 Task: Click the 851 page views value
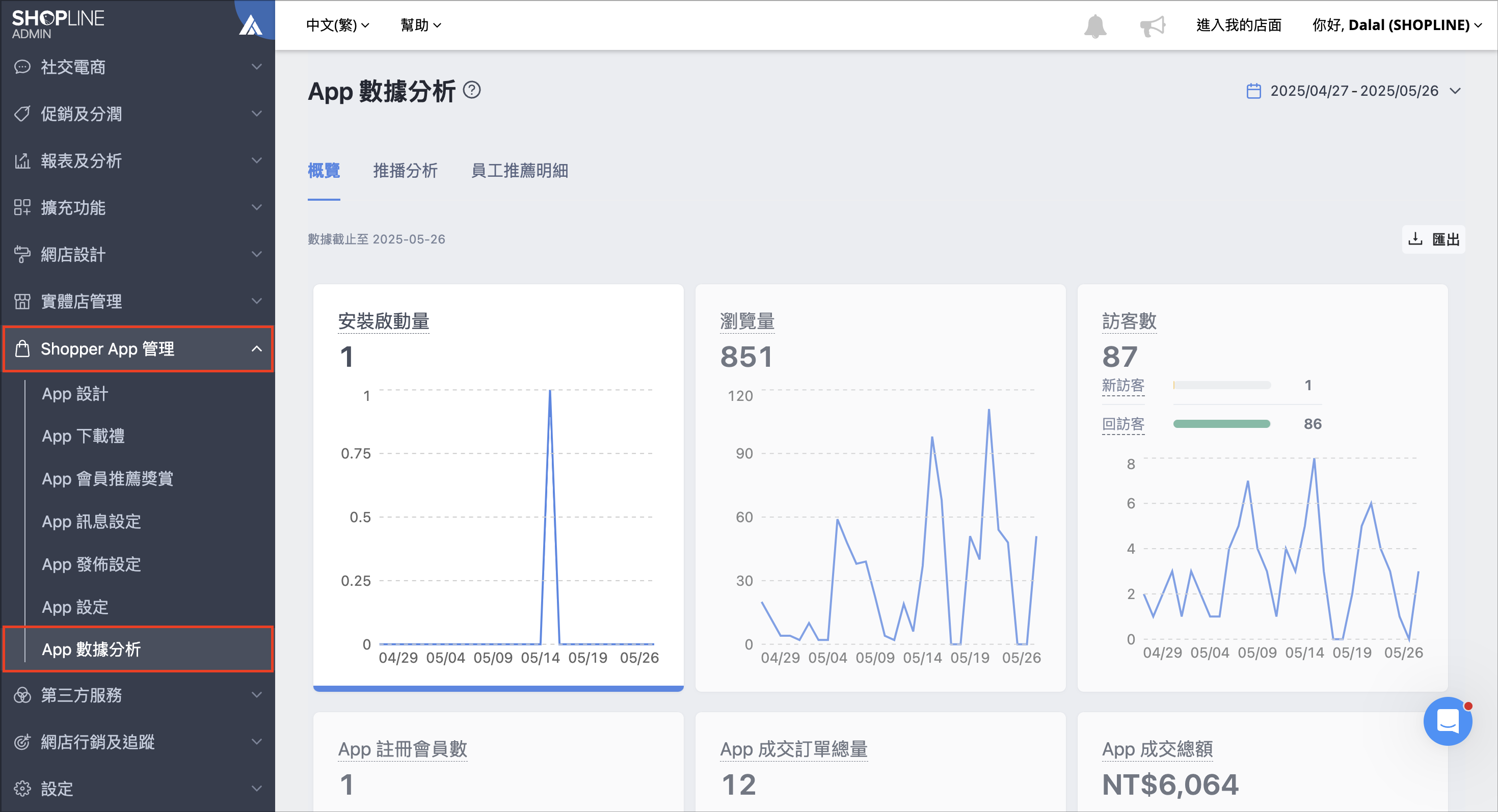click(x=746, y=357)
